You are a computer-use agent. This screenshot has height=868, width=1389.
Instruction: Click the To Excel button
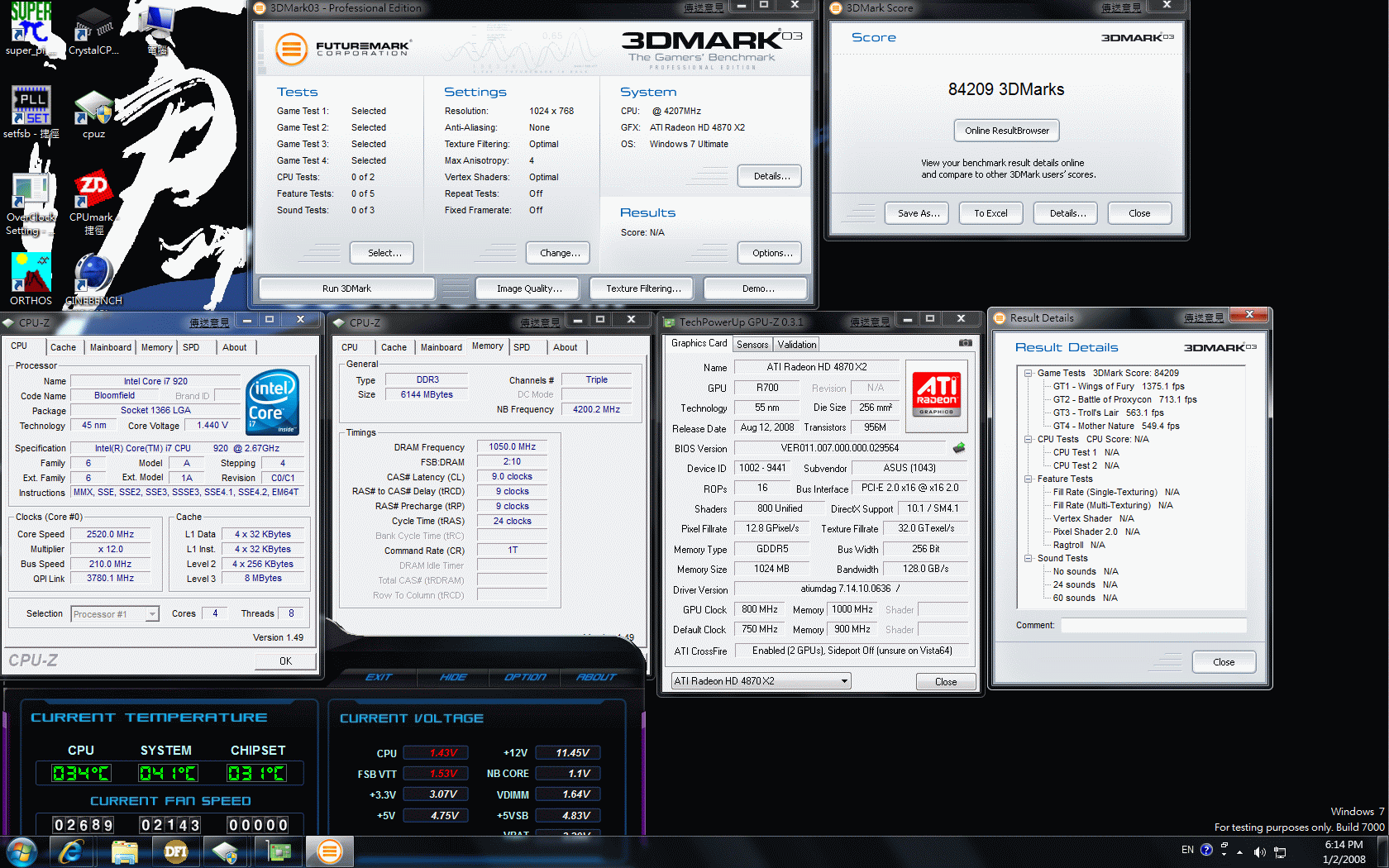point(990,213)
